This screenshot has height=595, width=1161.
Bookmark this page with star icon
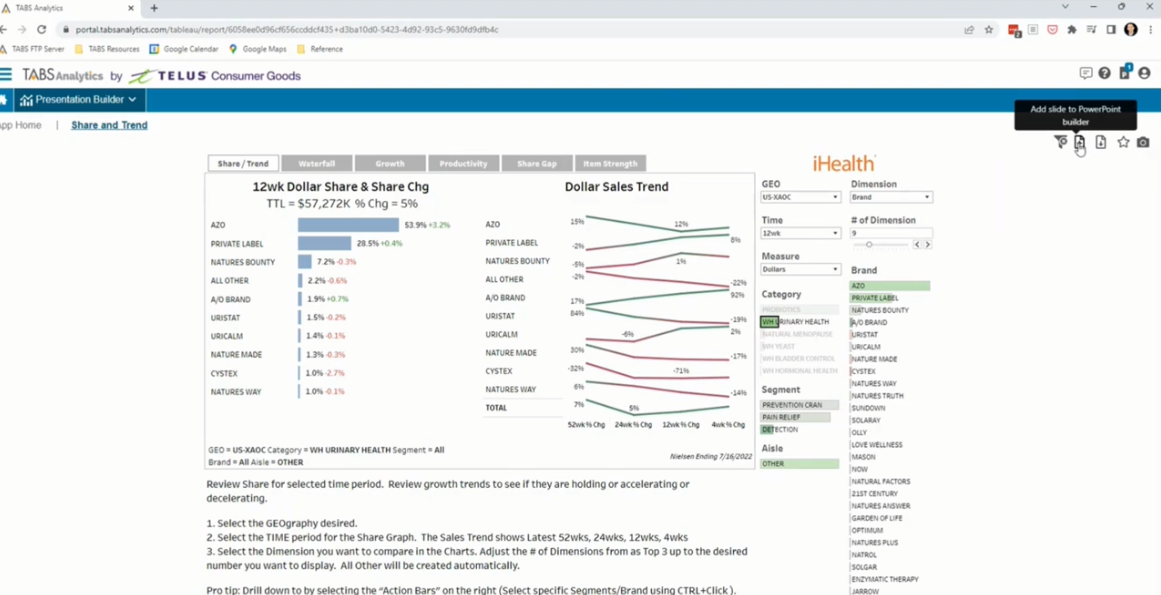(988, 30)
